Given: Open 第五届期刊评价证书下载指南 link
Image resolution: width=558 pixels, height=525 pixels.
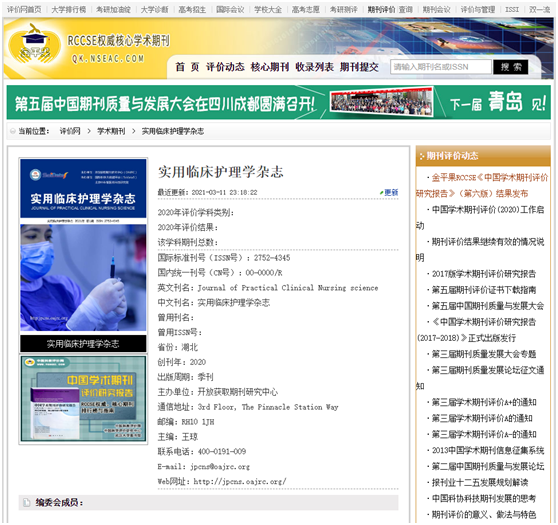Looking at the screenshot, I should pos(484,290).
